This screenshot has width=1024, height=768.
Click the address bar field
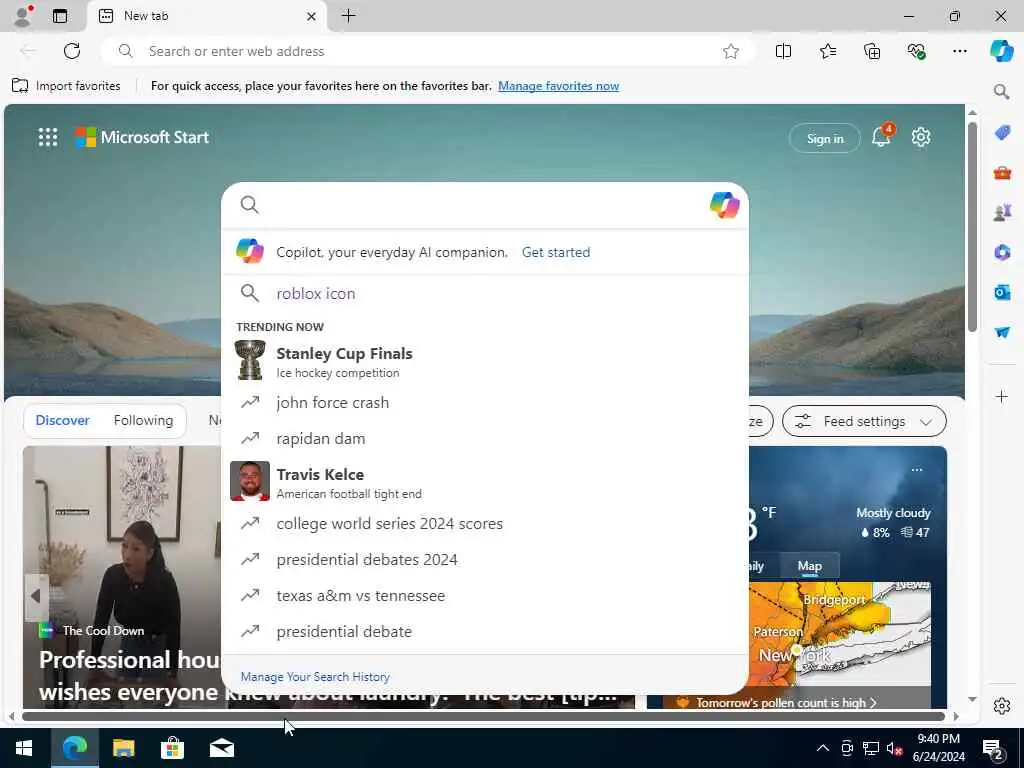pyautogui.click(x=428, y=51)
